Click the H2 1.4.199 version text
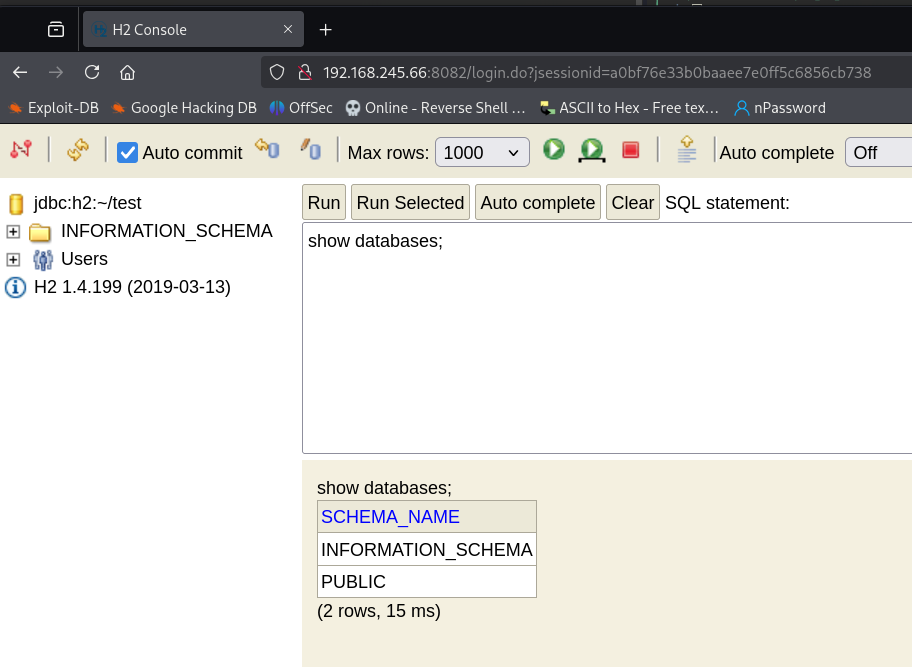Screen dimensions: 912x667 click(132, 287)
